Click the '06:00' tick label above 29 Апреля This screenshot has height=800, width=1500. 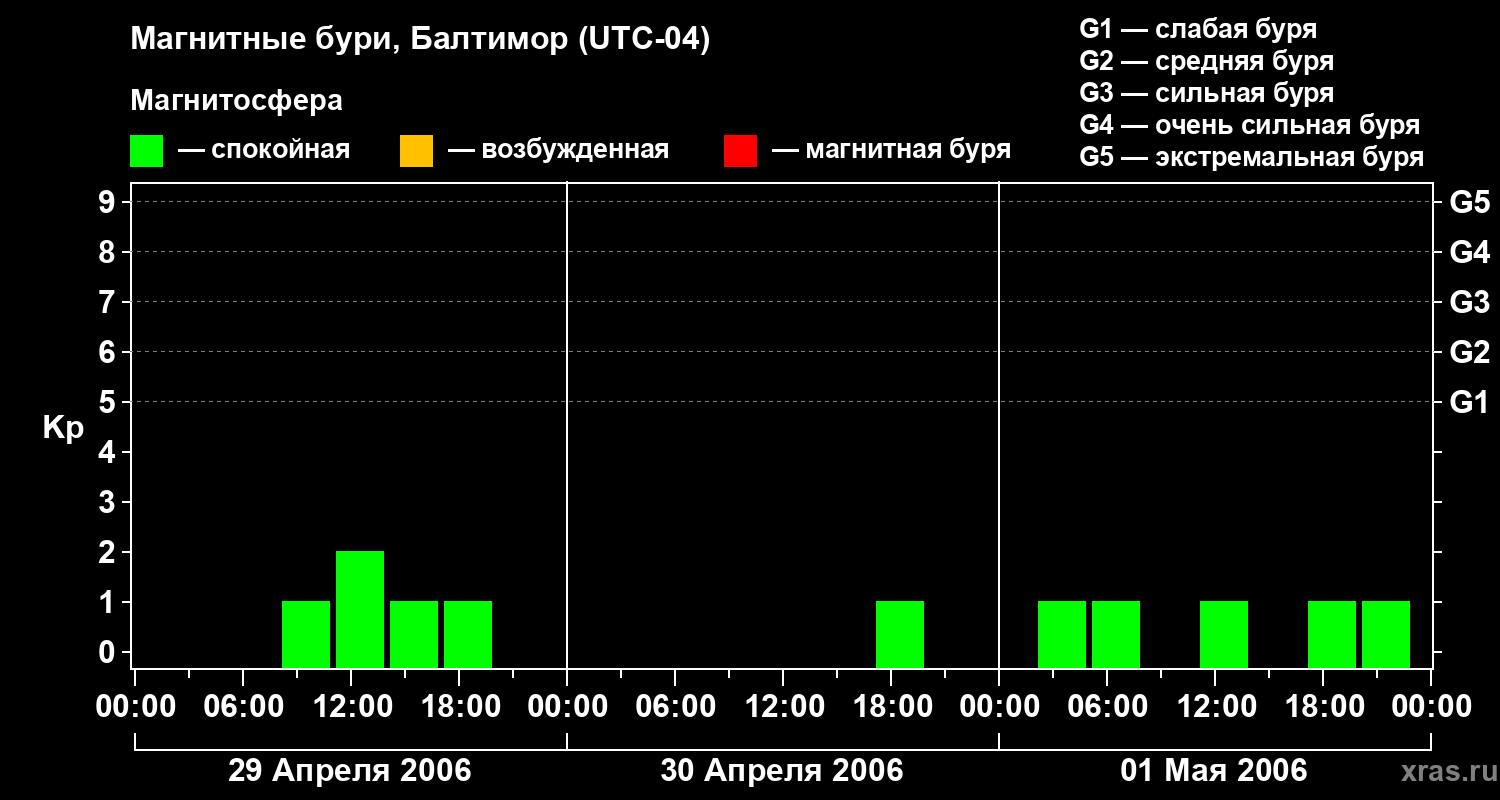[243, 707]
